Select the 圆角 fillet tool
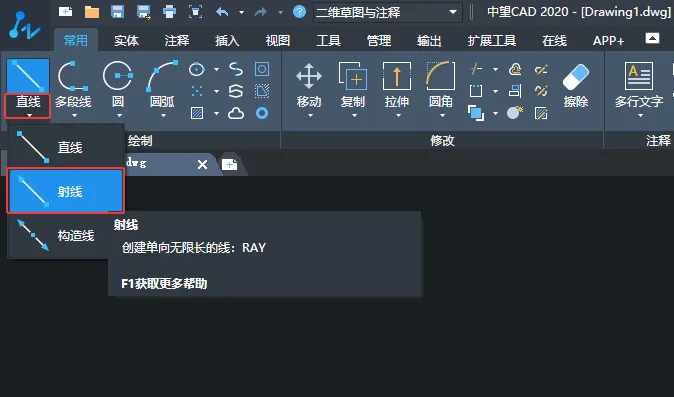The image size is (674, 397). [441, 85]
